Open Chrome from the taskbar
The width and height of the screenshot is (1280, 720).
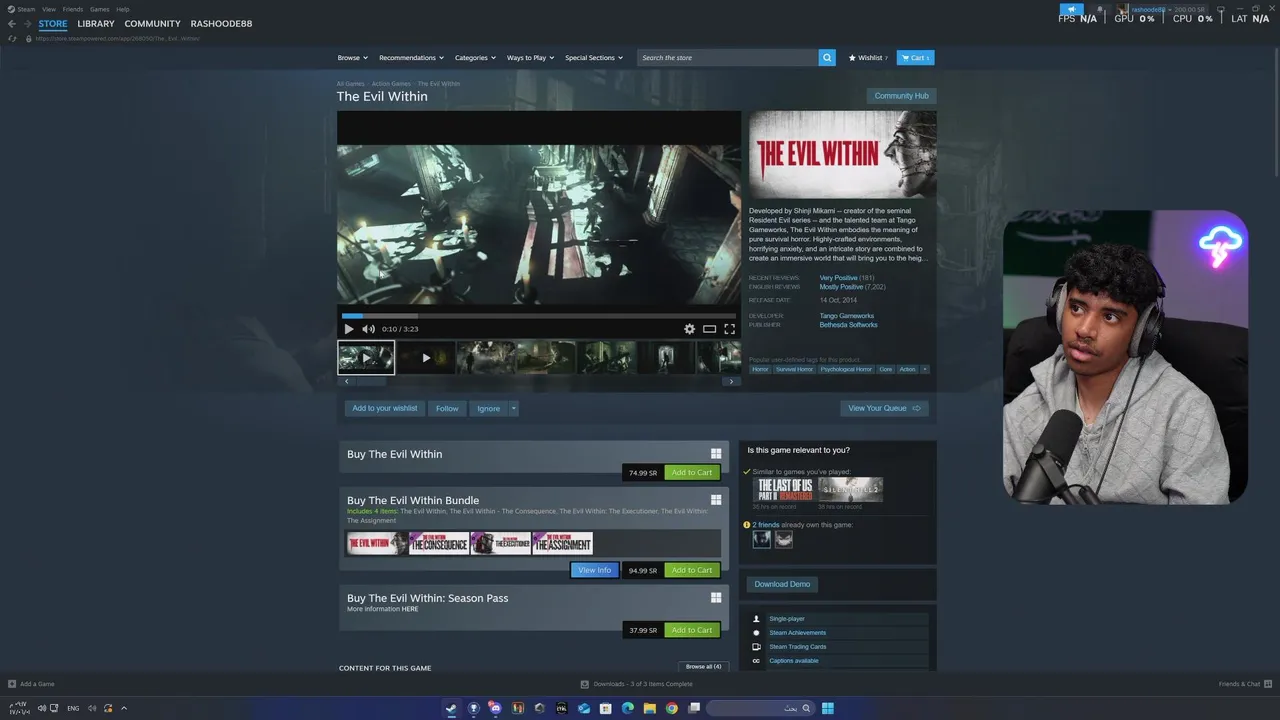pyautogui.click(x=672, y=708)
